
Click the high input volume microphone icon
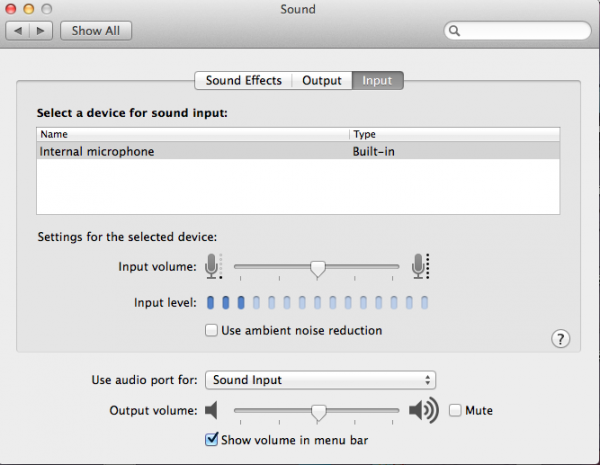[x=420, y=266]
